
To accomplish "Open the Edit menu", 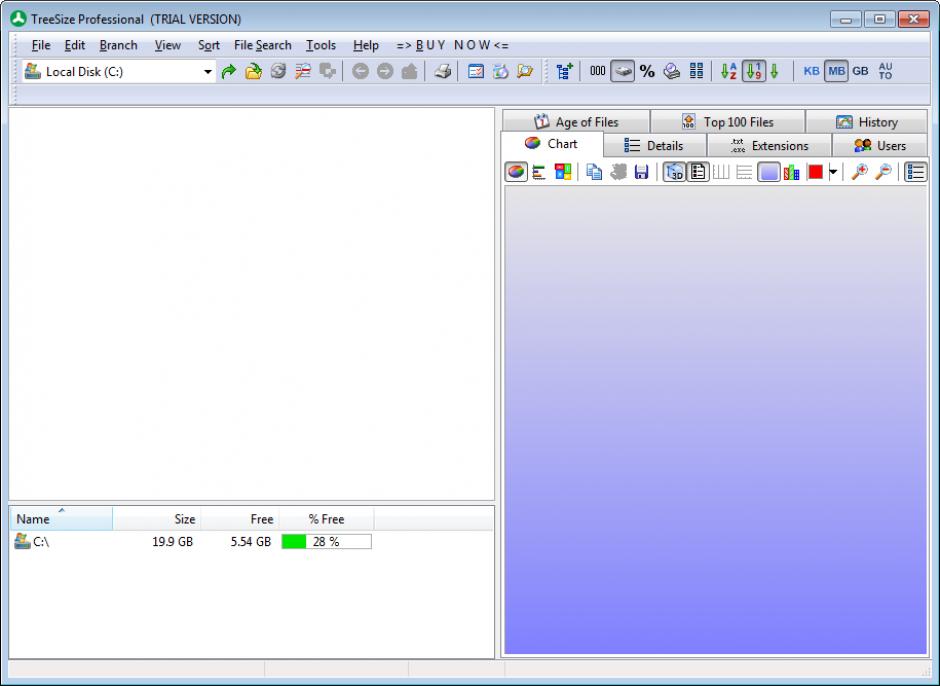I will coord(75,46).
